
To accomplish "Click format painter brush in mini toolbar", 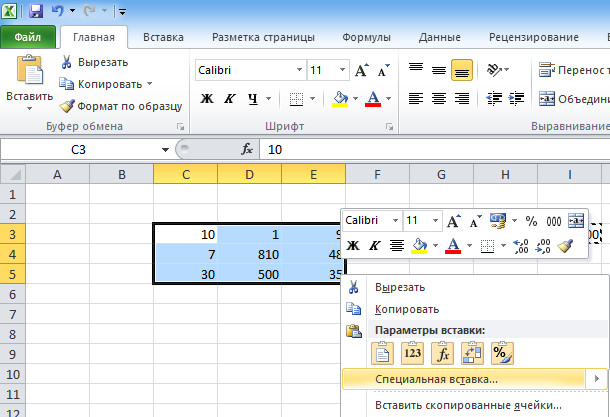I will pyautogui.click(x=565, y=246).
